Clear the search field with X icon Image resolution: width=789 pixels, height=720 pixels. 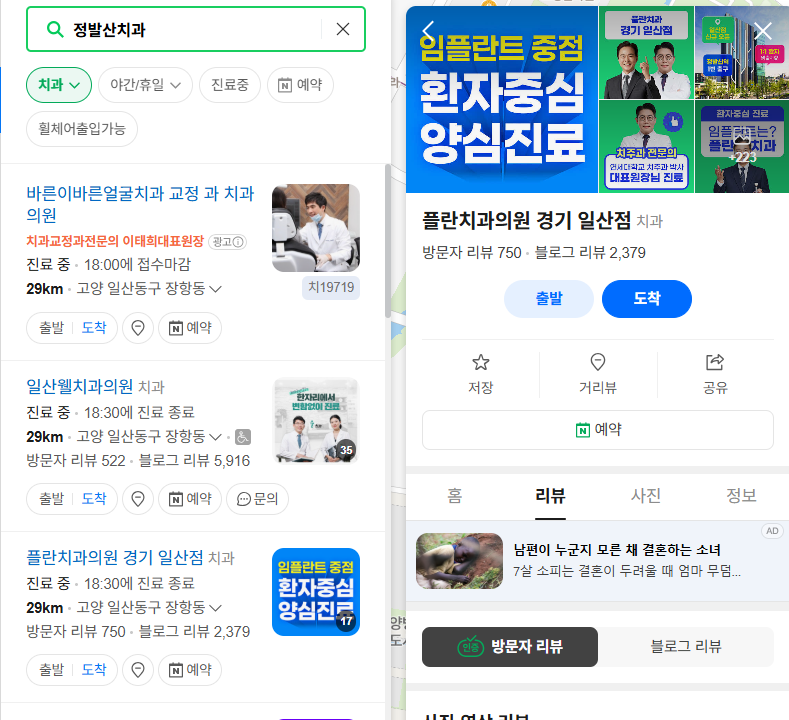pyautogui.click(x=343, y=29)
